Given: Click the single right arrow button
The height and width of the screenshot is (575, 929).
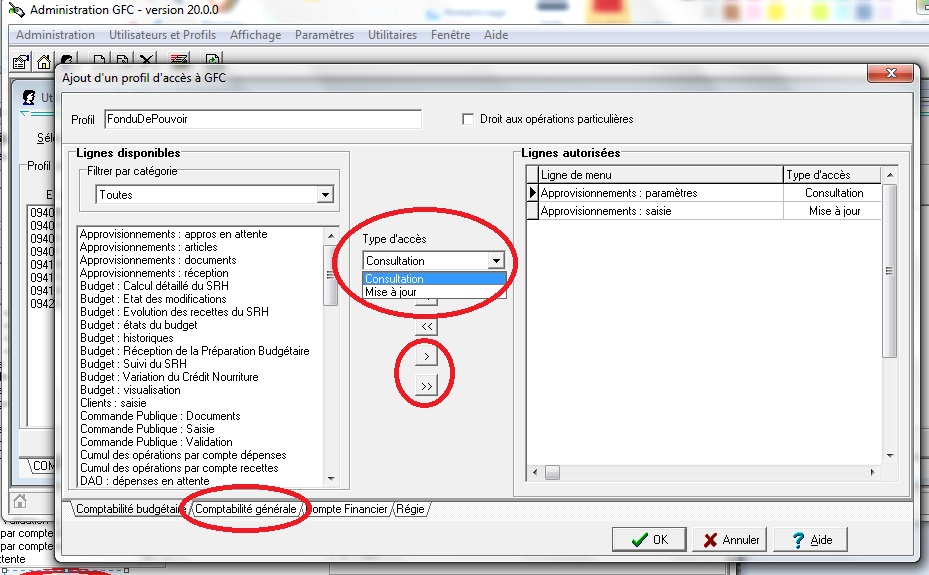Looking at the screenshot, I should pos(427,357).
